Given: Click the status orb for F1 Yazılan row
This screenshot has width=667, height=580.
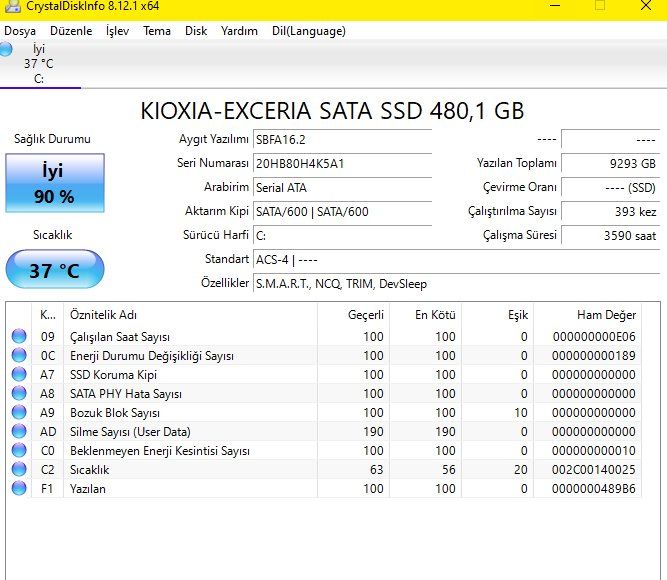Looking at the screenshot, I should tap(19, 488).
